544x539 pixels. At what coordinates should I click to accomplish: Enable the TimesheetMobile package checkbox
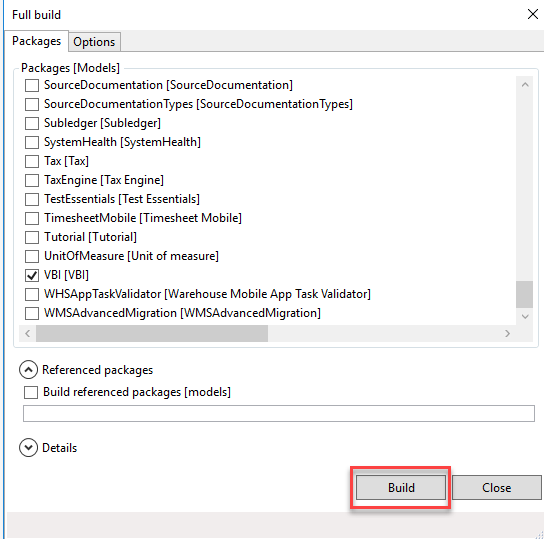(x=32, y=218)
